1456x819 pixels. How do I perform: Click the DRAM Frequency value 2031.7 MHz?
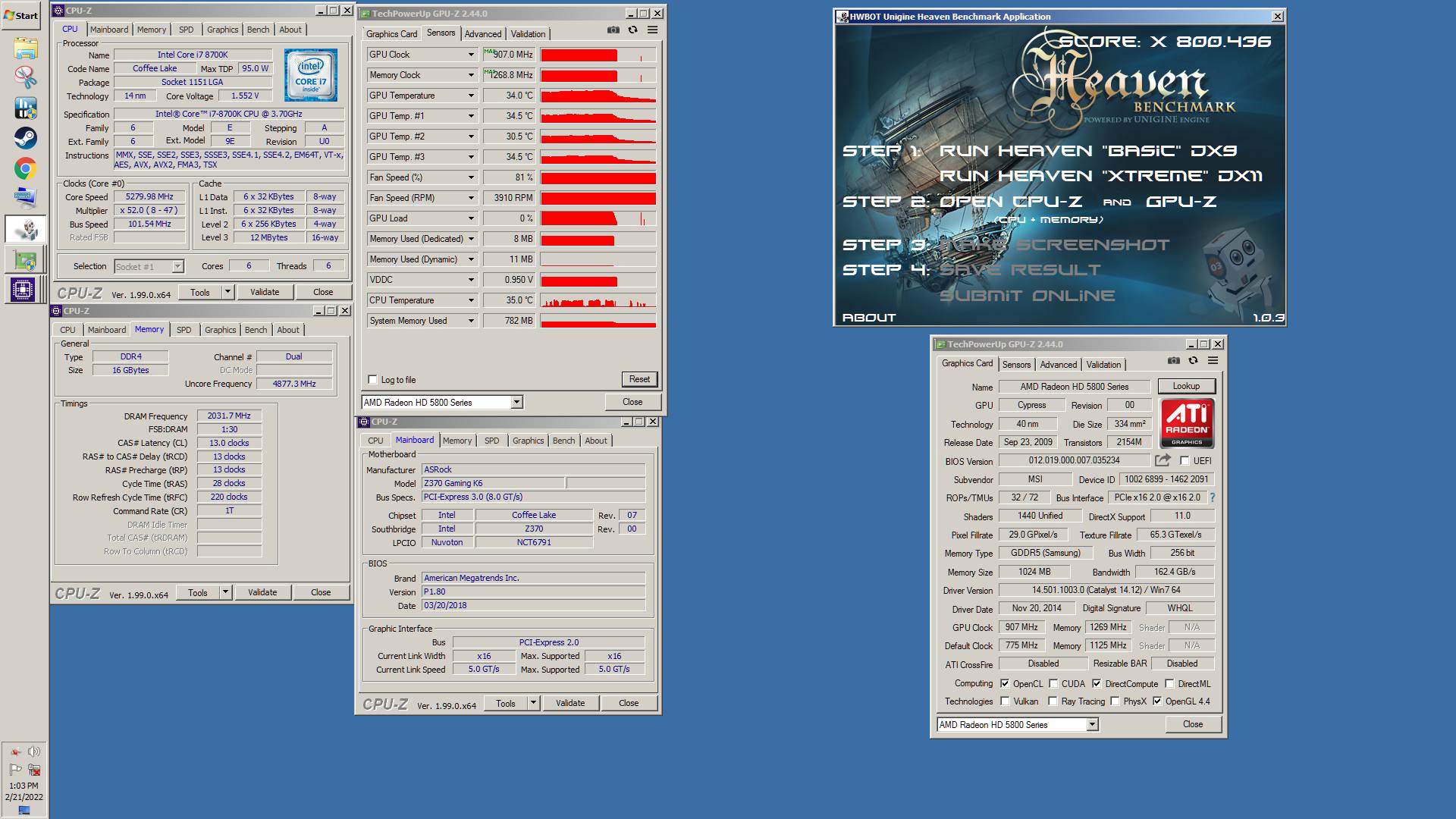[229, 416]
